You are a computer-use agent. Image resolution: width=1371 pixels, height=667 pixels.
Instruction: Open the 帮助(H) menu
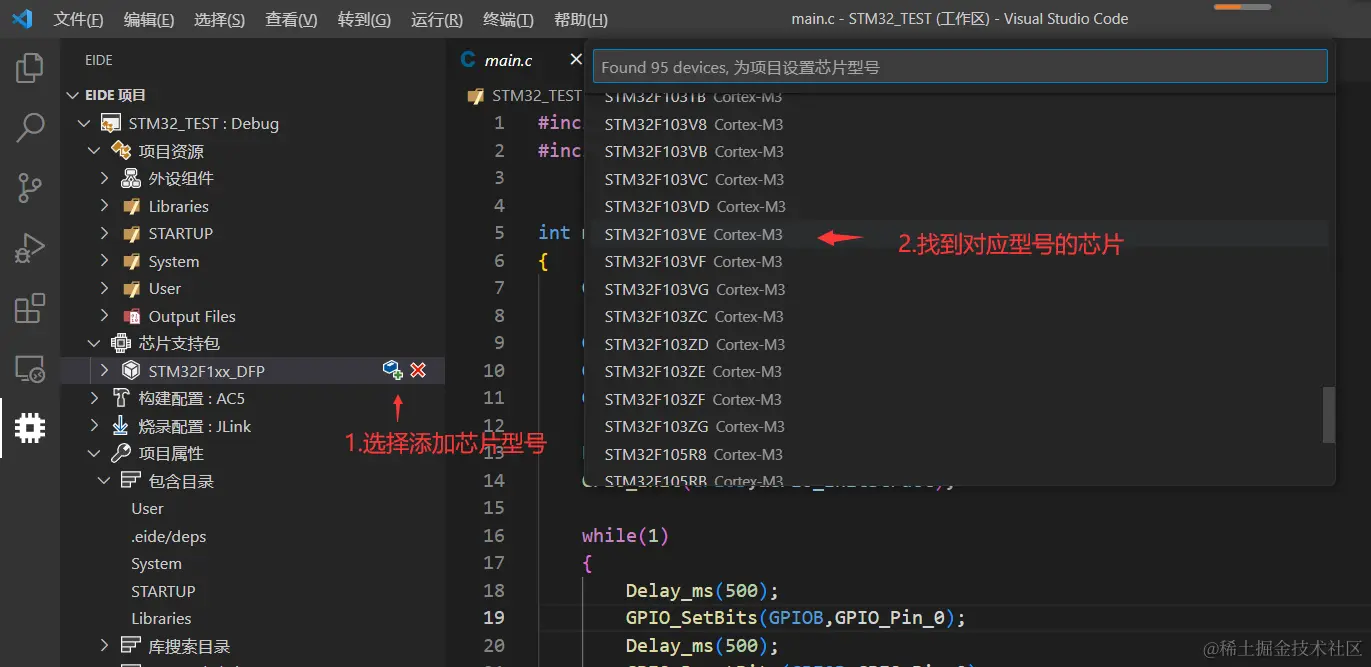(x=581, y=19)
